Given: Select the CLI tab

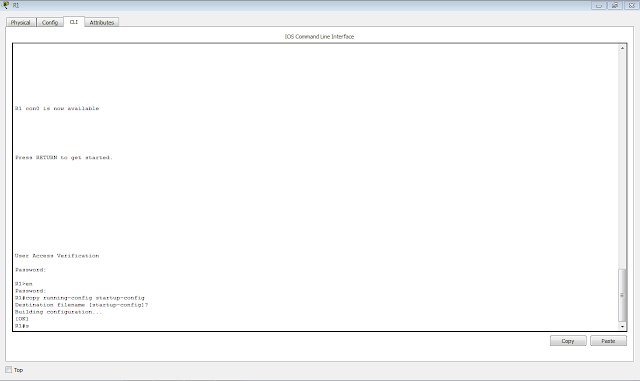Looking at the screenshot, I should pos(73,22).
